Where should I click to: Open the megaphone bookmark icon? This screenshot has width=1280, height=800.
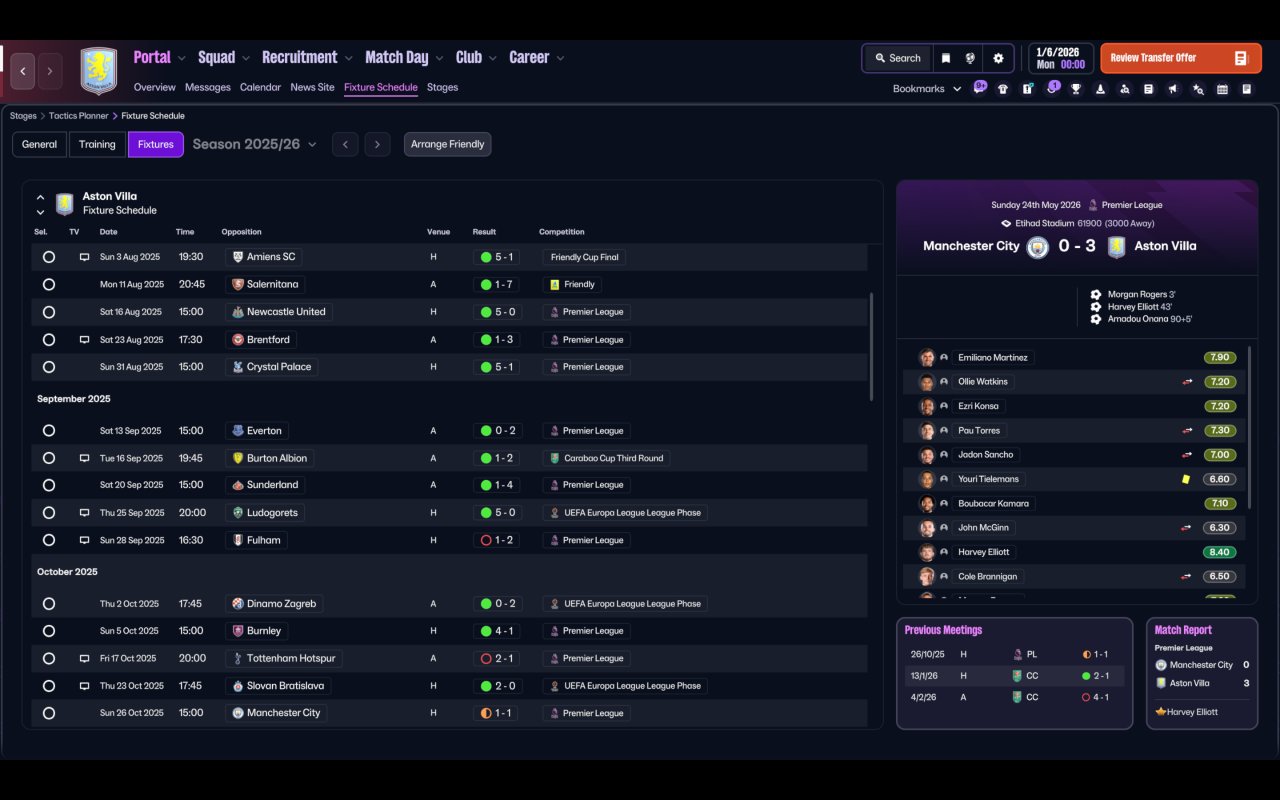point(1172,89)
